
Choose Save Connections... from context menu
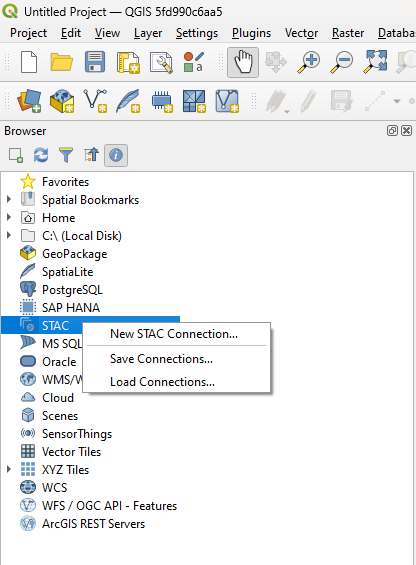(177, 359)
